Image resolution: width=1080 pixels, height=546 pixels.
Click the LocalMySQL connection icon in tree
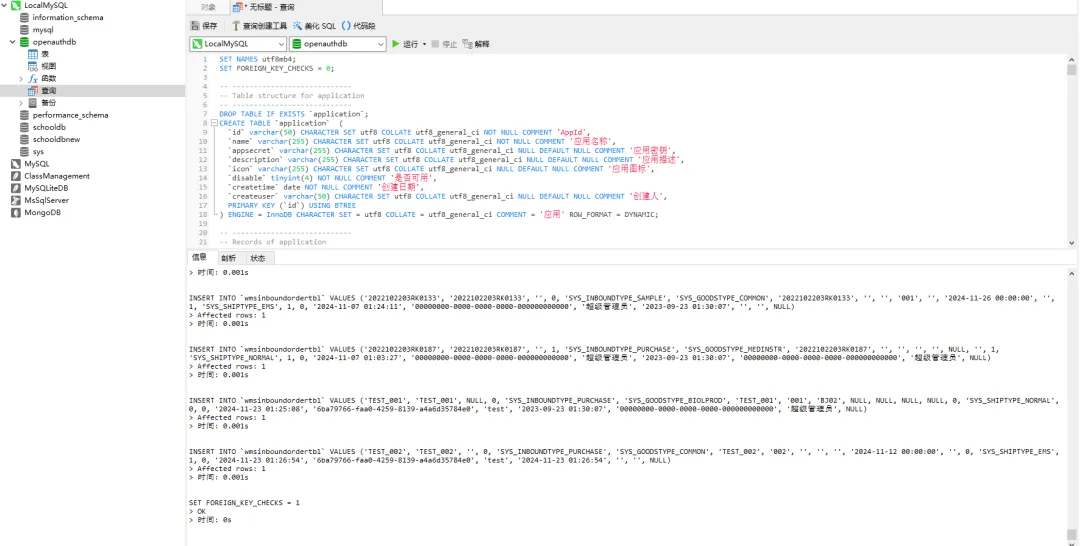[15, 5]
